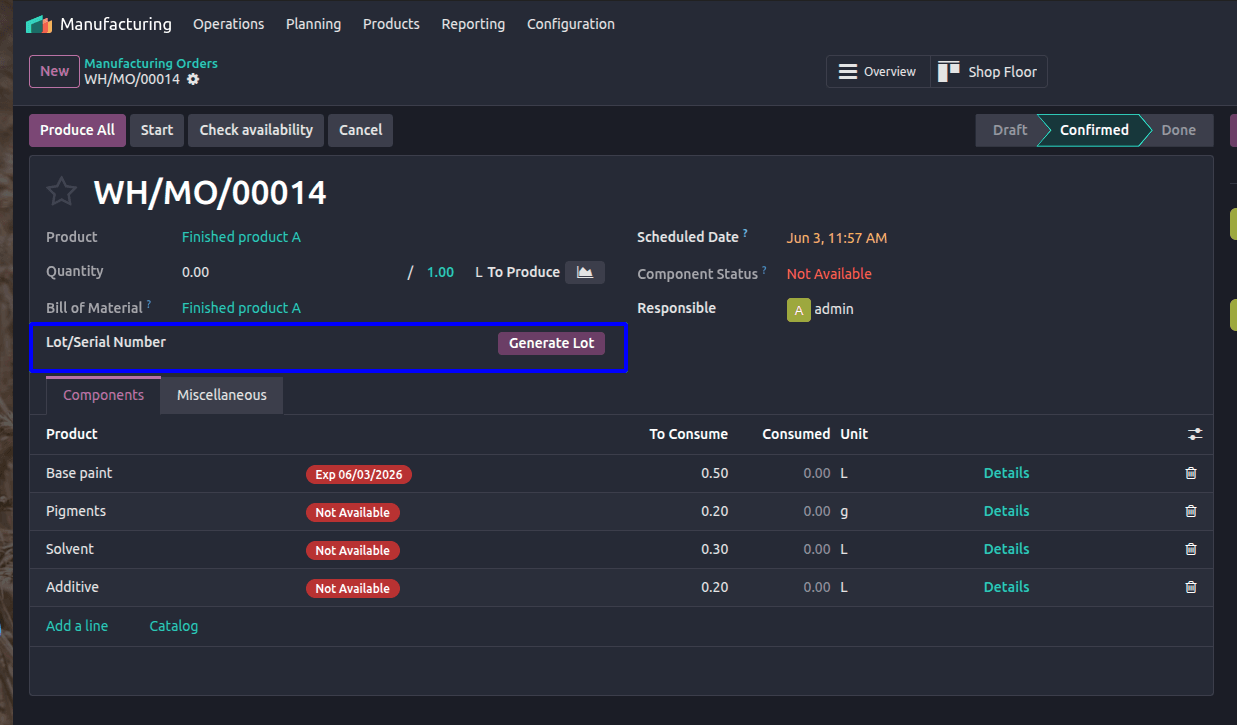The width and height of the screenshot is (1237, 725).
Task: Open the Shop Floor view
Action: tap(989, 72)
